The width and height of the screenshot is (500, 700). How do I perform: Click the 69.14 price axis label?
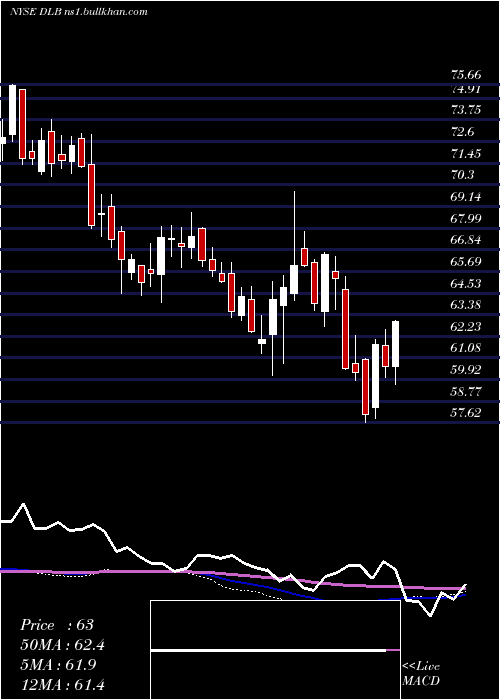pos(466,196)
